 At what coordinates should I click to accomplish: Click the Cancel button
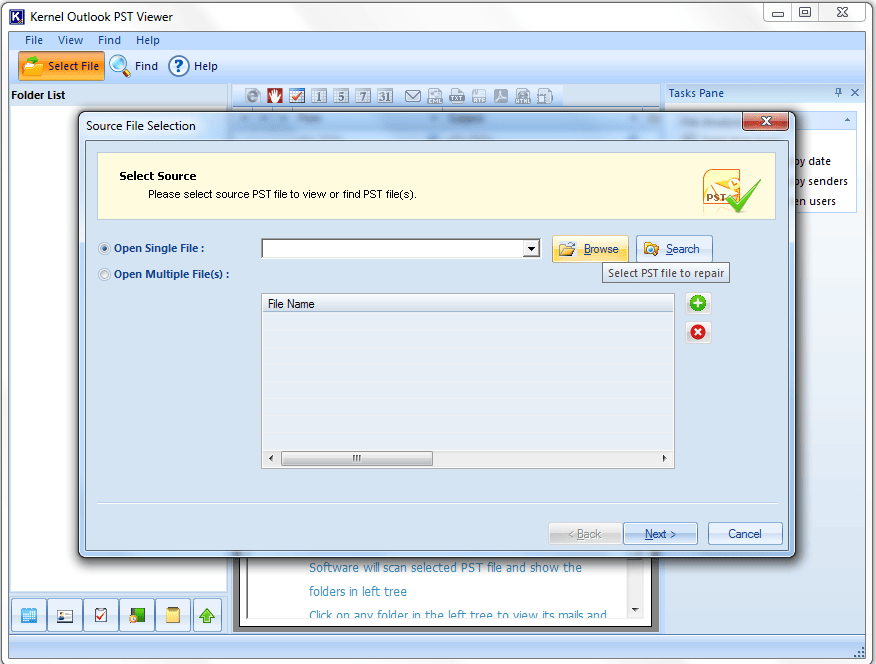pyautogui.click(x=745, y=534)
